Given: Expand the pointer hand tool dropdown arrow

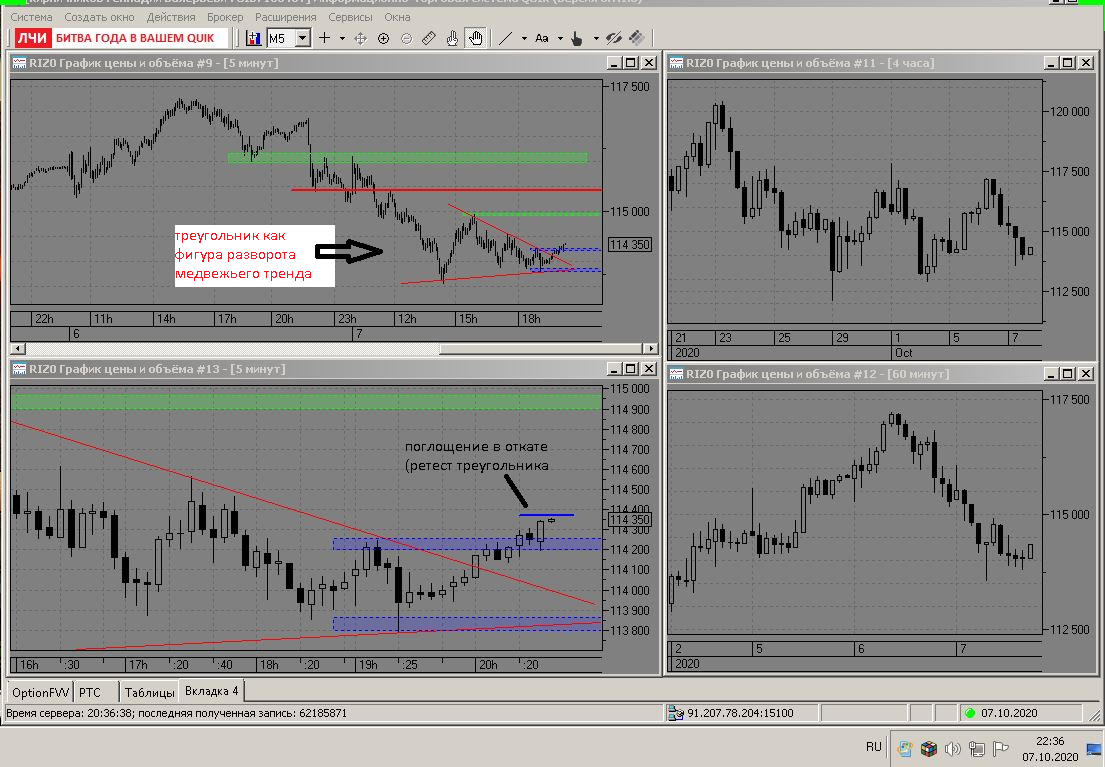Looking at the screenshot, I should coord(596,38).
